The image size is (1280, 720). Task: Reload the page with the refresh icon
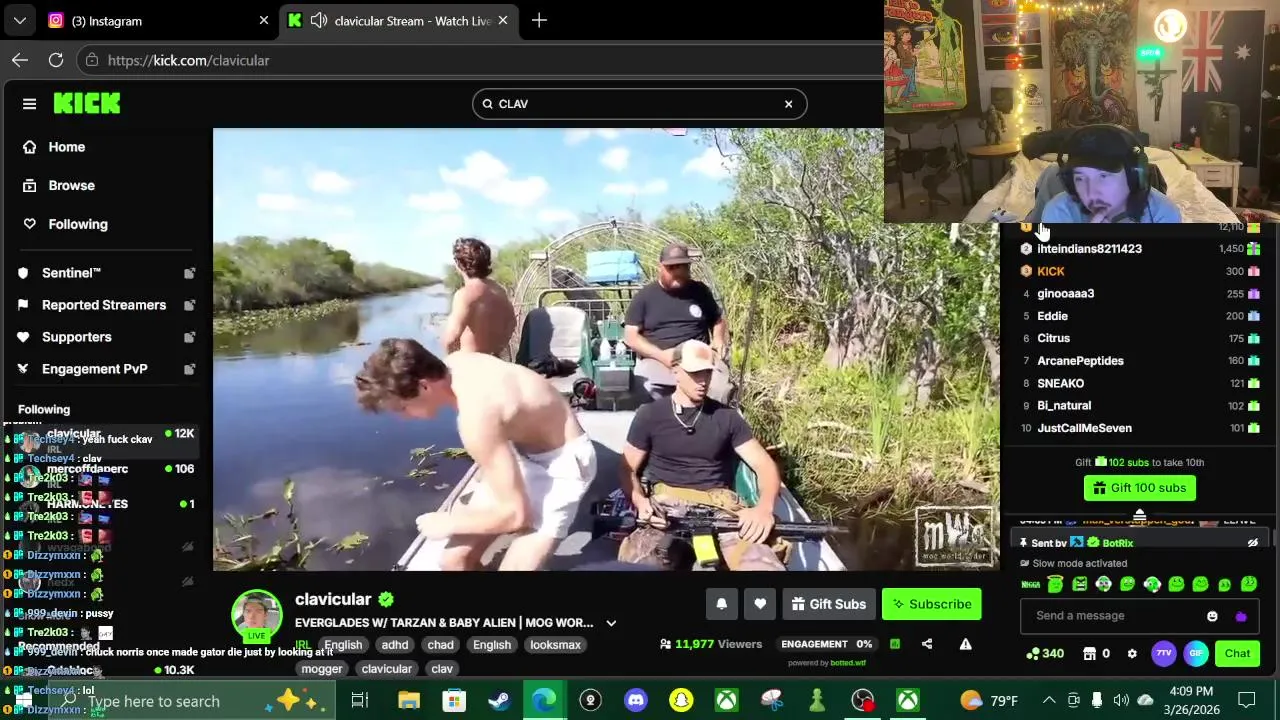click(x=56, y=60)
